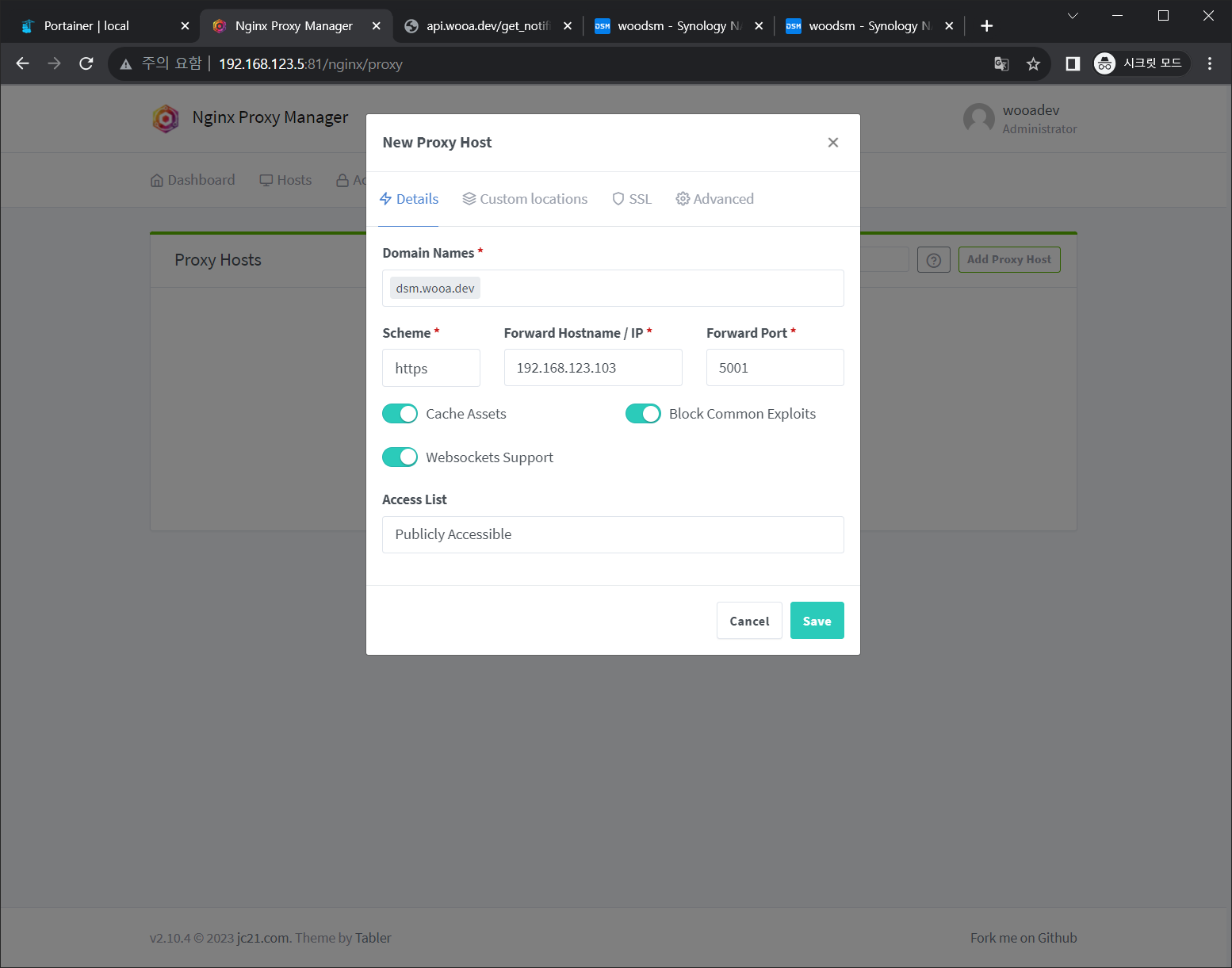Switch to the Details tab
The height and width of the screenshot is (968, 1232).
[x=408, y=199]
